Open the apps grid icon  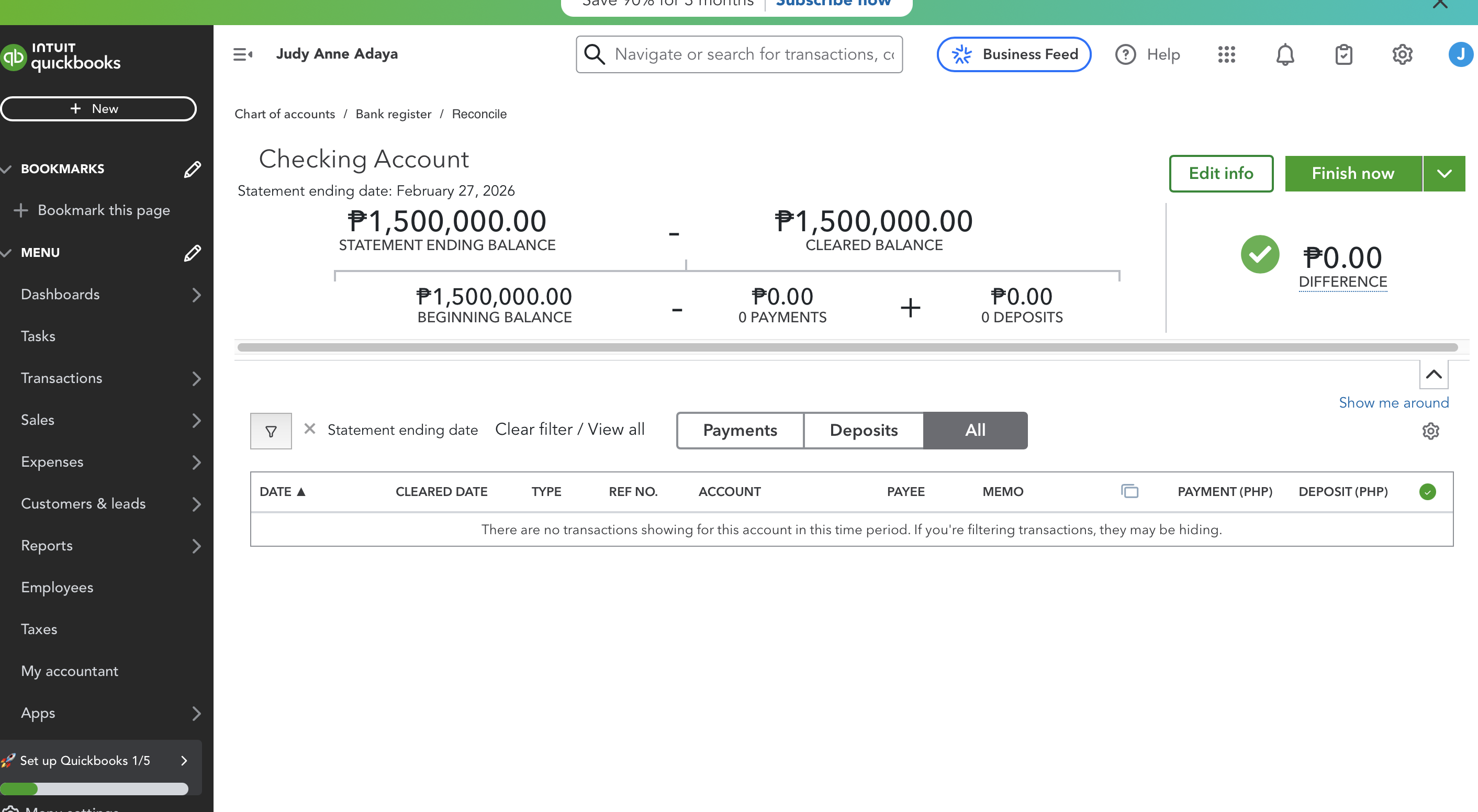pos(1226,54)
